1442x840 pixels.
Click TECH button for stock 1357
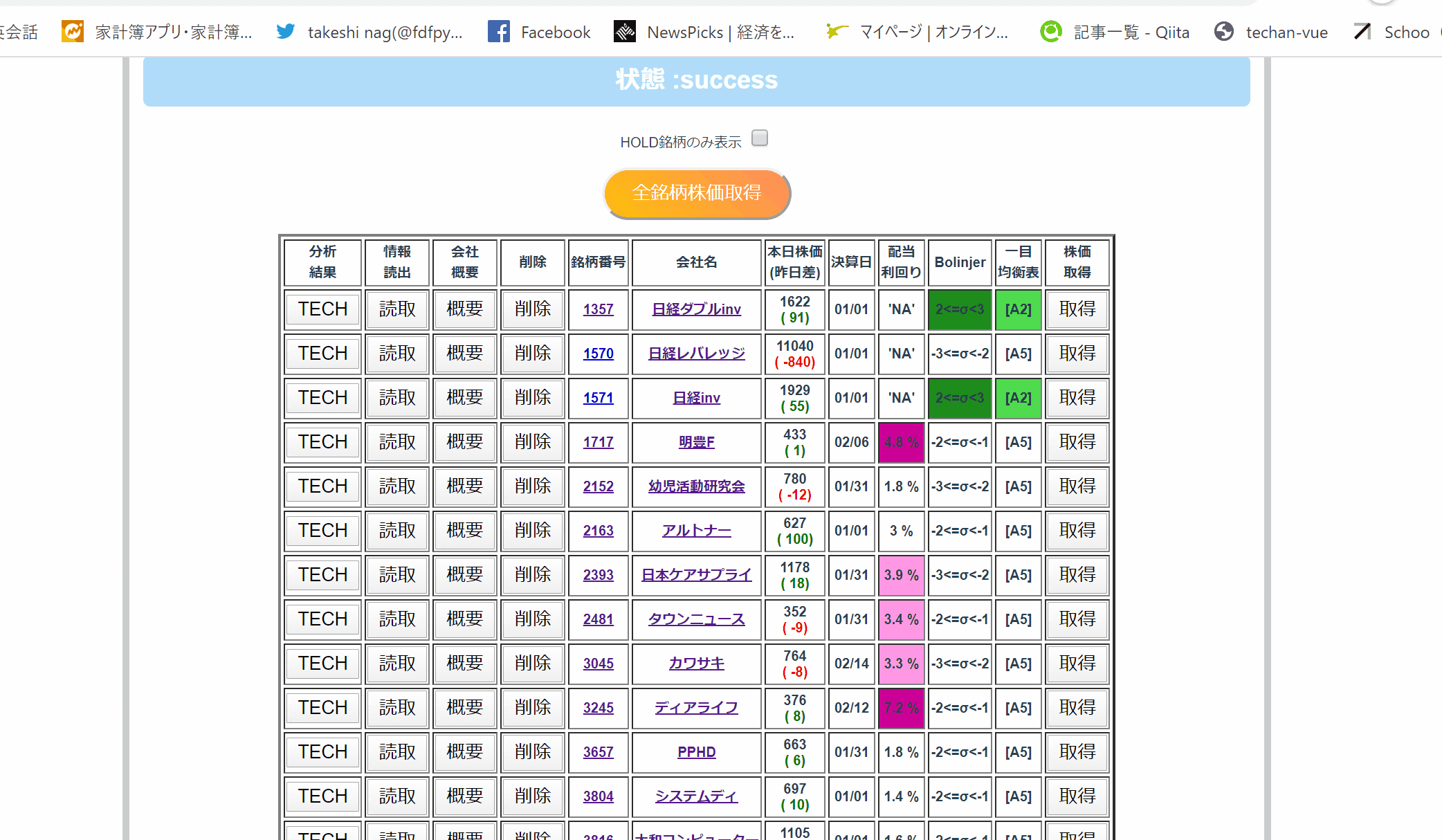pyautogui.click(x=322, y=309)
